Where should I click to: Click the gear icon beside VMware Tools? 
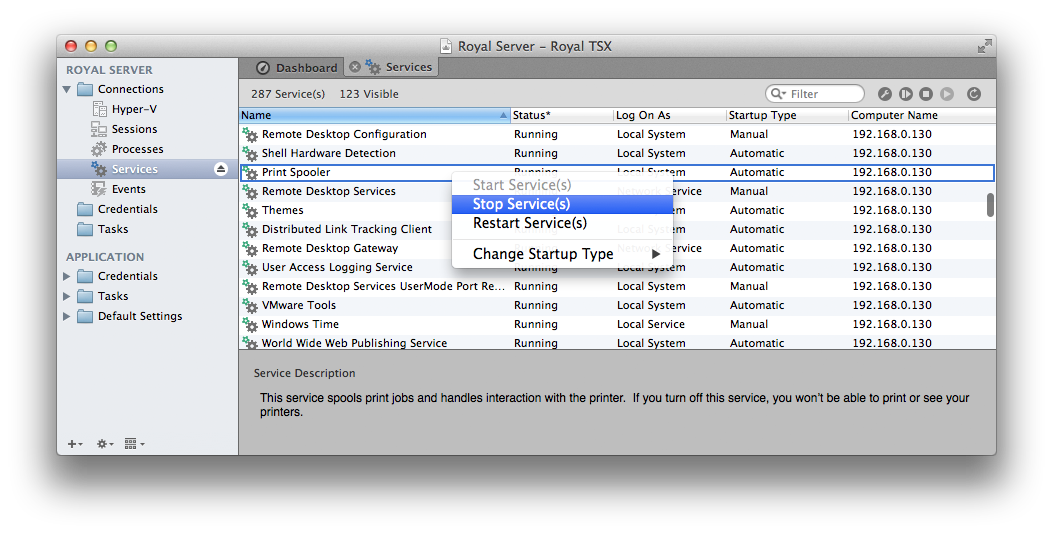pyautogui.click(x=250, y=306)
